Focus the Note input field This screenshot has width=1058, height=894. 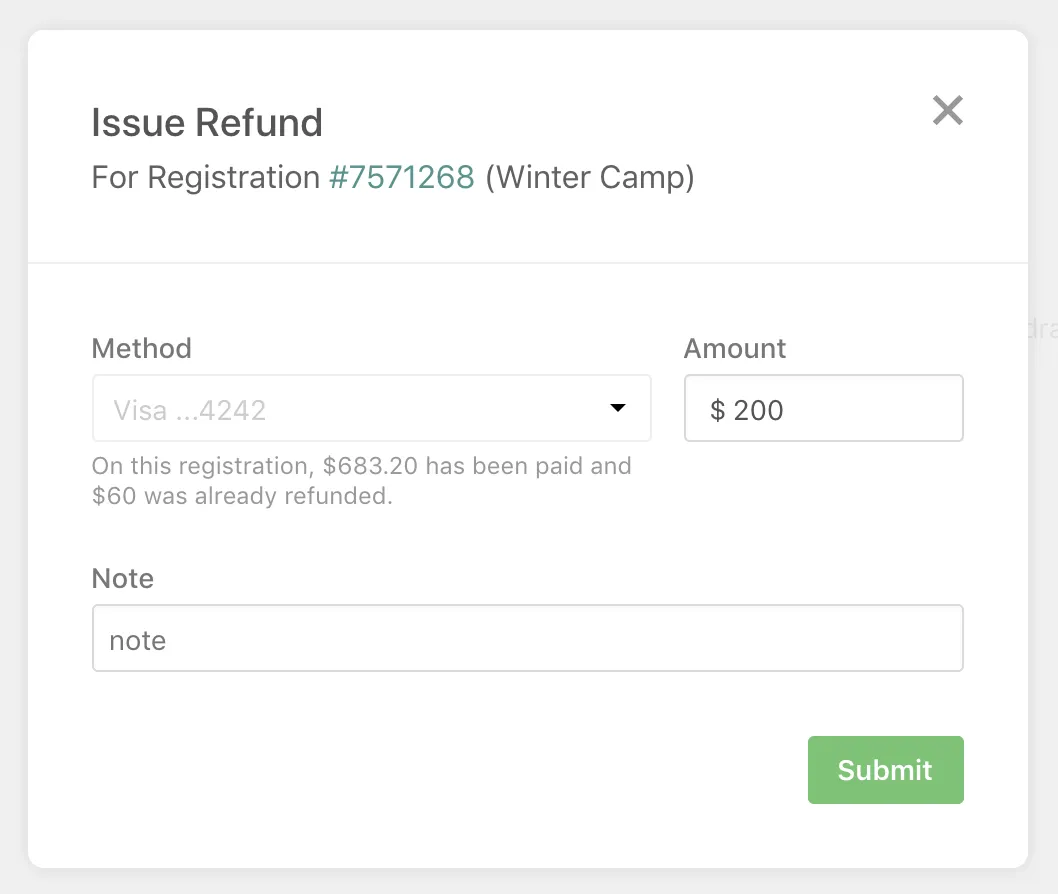pos(527,638)
